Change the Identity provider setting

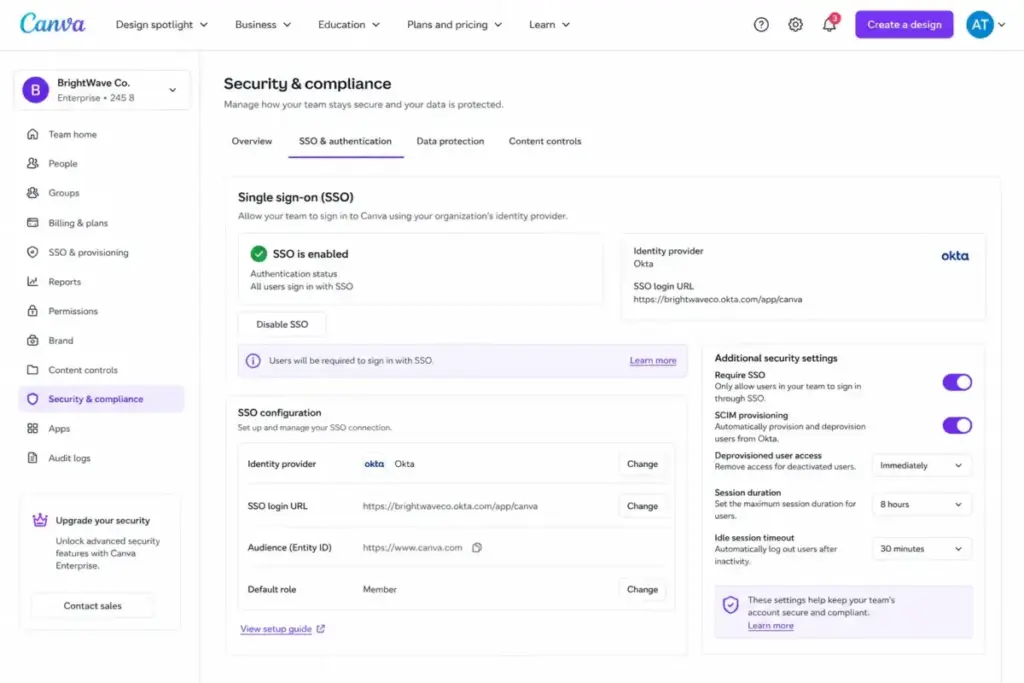[642, 464]
